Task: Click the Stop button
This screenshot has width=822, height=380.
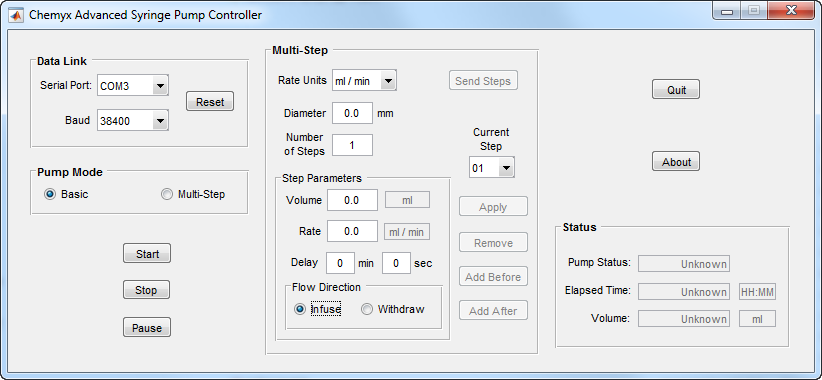Action: pos(146,290)
